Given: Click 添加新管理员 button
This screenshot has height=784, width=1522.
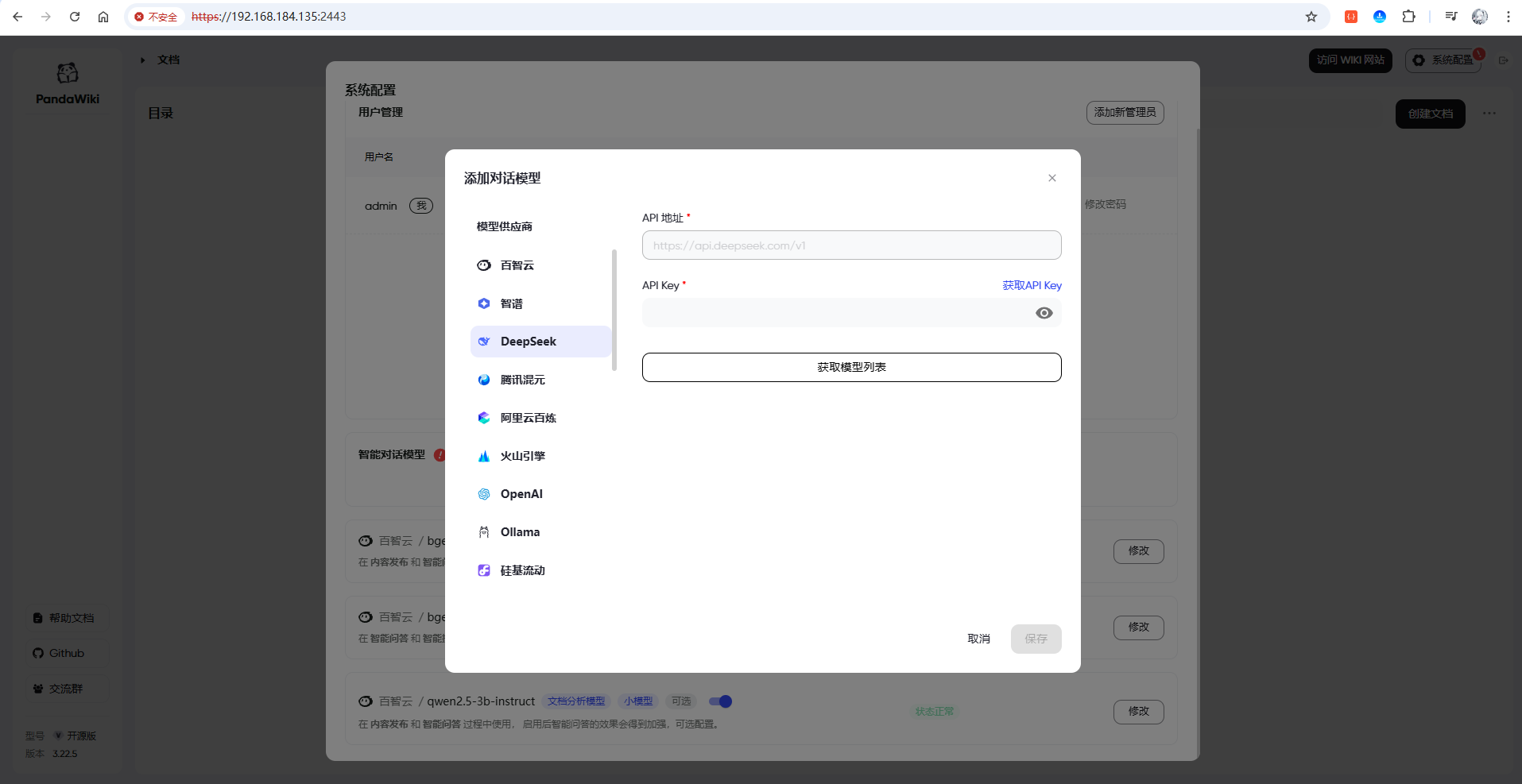Looking at the screenshot, I should [1125, 113].
